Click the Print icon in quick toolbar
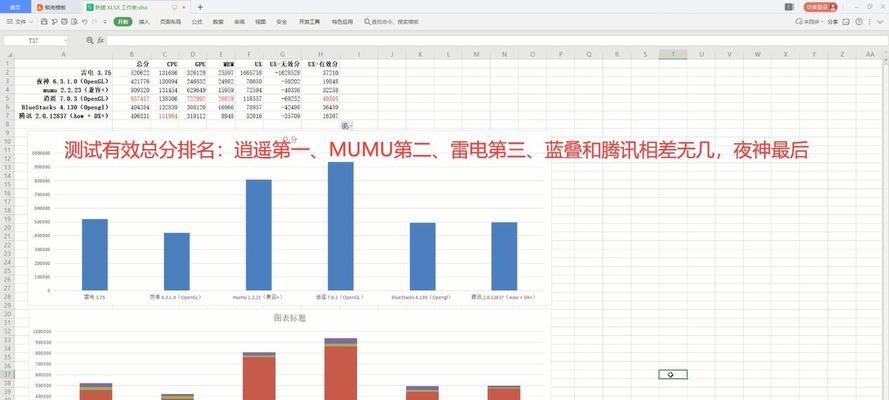The height and width of the screenshot is (400, 889). tap(64, 22)
